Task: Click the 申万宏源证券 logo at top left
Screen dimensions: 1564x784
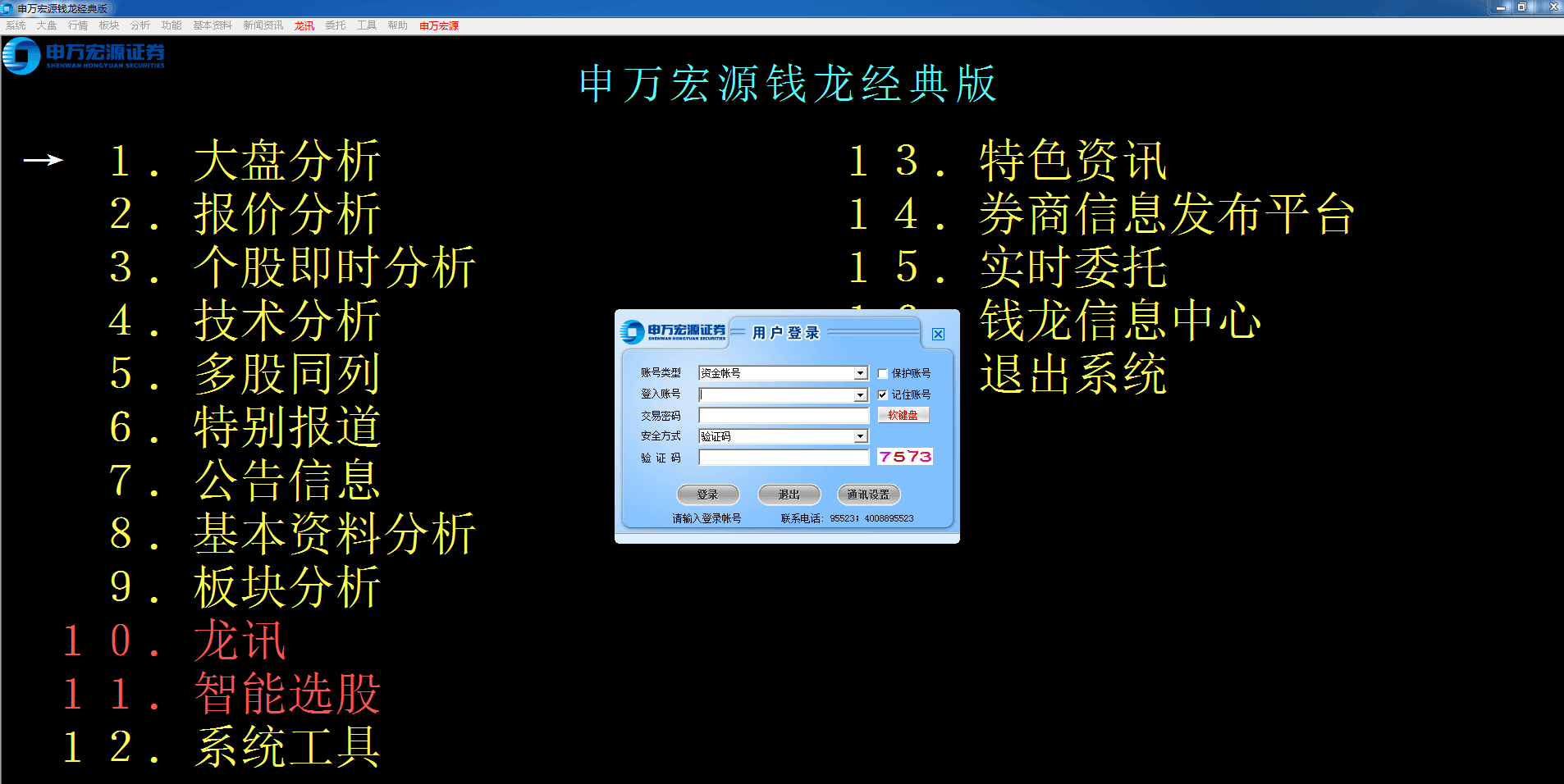Action: click(x=84, y=56)
